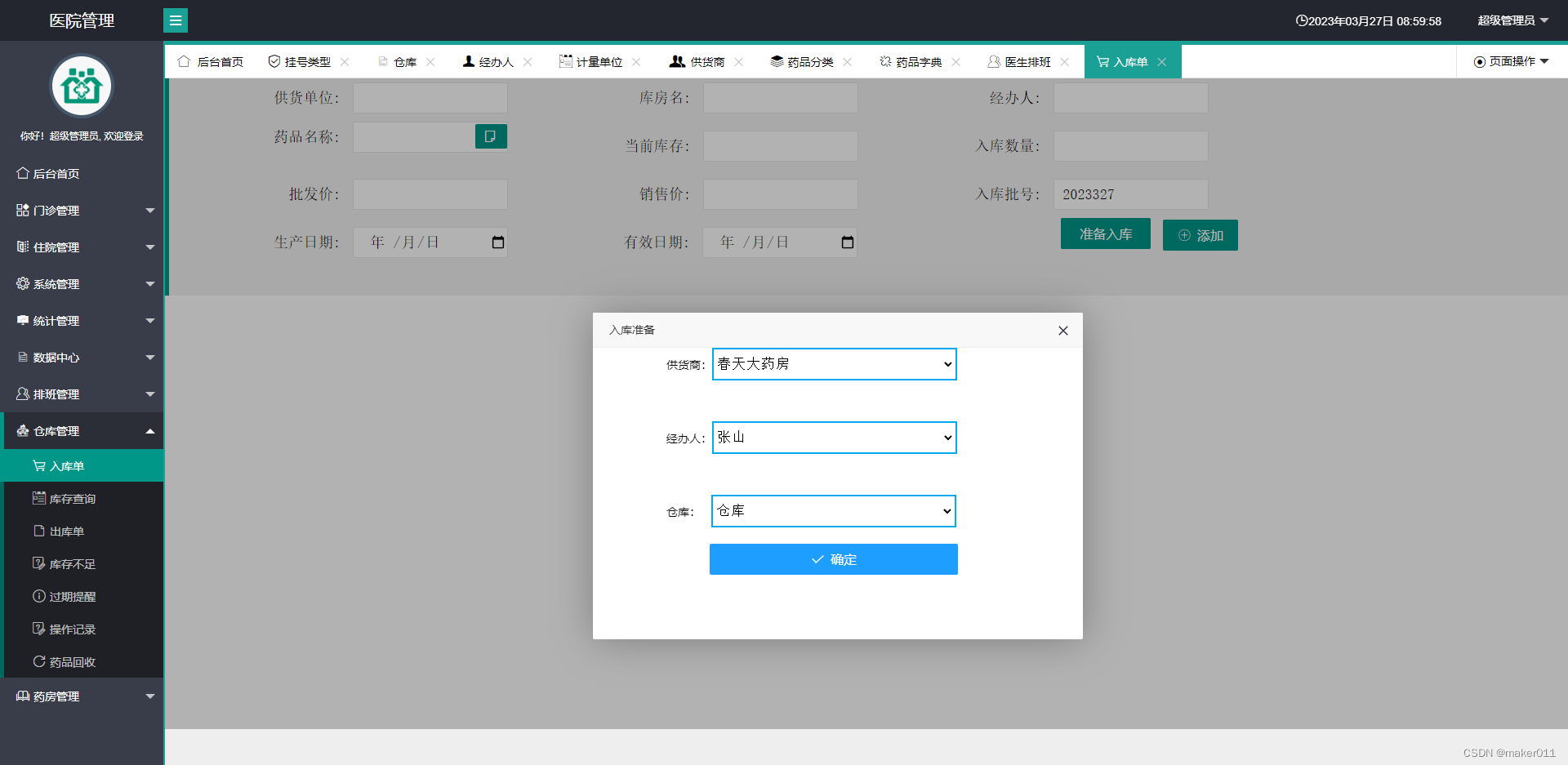Open the expiry date calendar icon

848,242
